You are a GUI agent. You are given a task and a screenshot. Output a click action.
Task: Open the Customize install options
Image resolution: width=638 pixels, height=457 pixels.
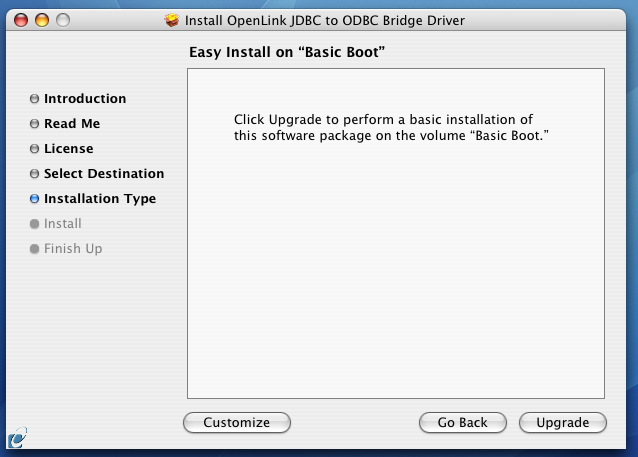(x=237, y=422)
